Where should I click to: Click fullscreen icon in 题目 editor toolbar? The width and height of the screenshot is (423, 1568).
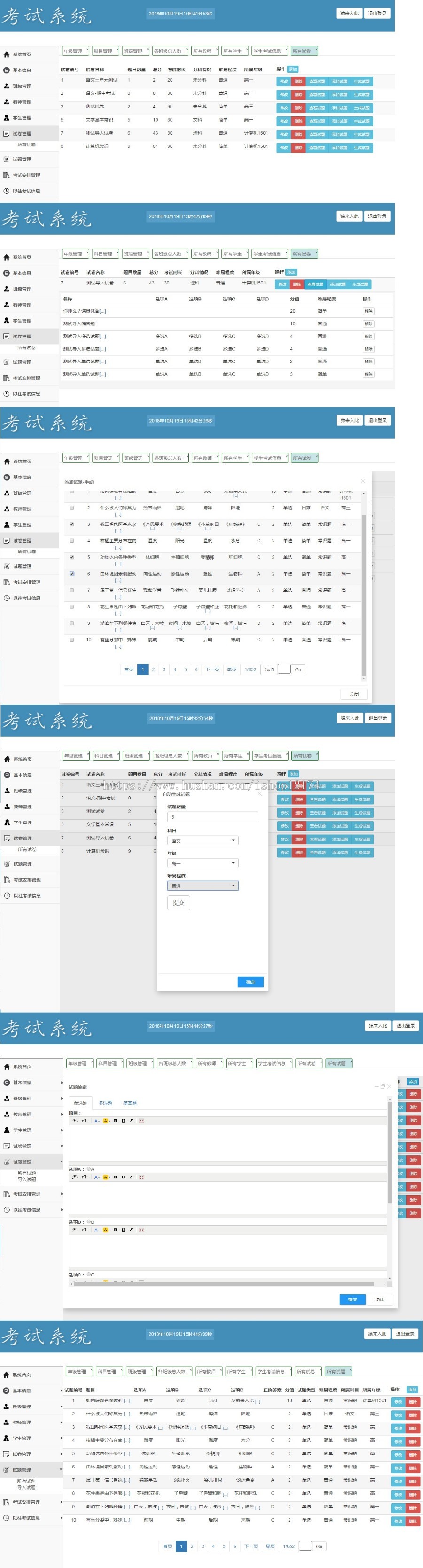(141, 1121)
